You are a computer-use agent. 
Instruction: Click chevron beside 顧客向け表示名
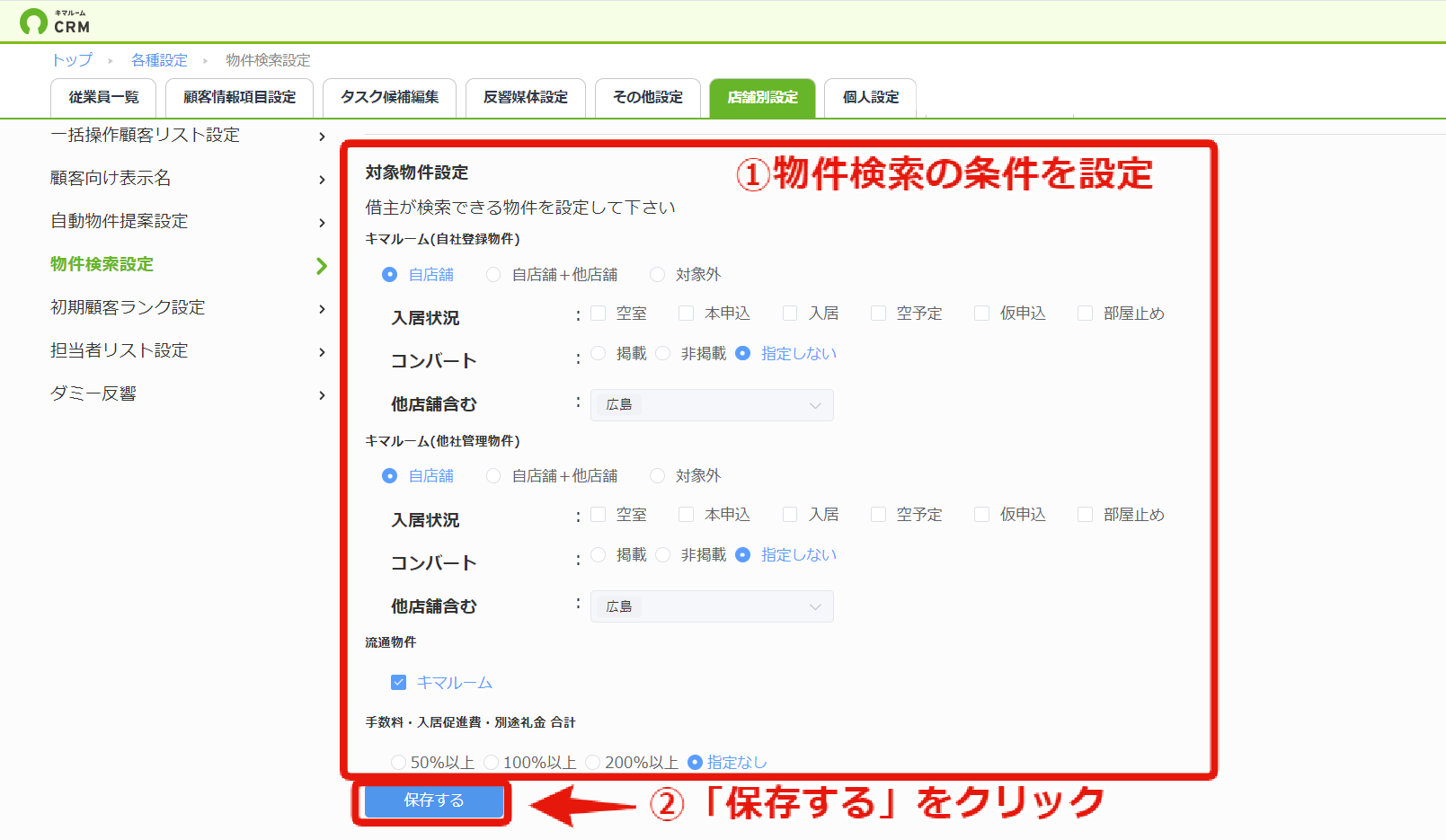322,180
